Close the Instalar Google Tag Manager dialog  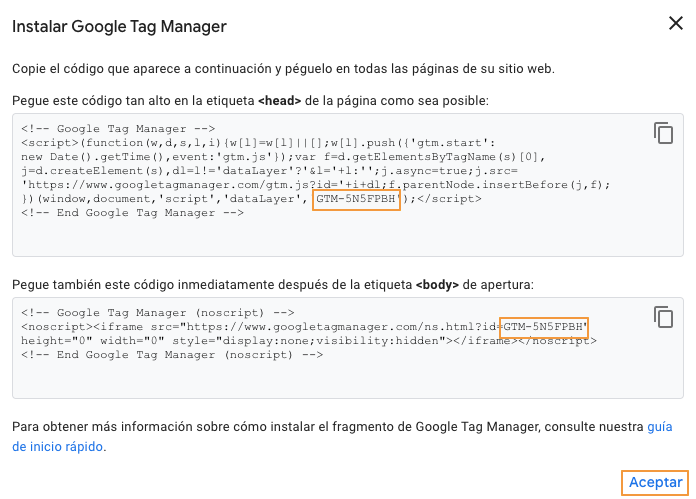675,23
